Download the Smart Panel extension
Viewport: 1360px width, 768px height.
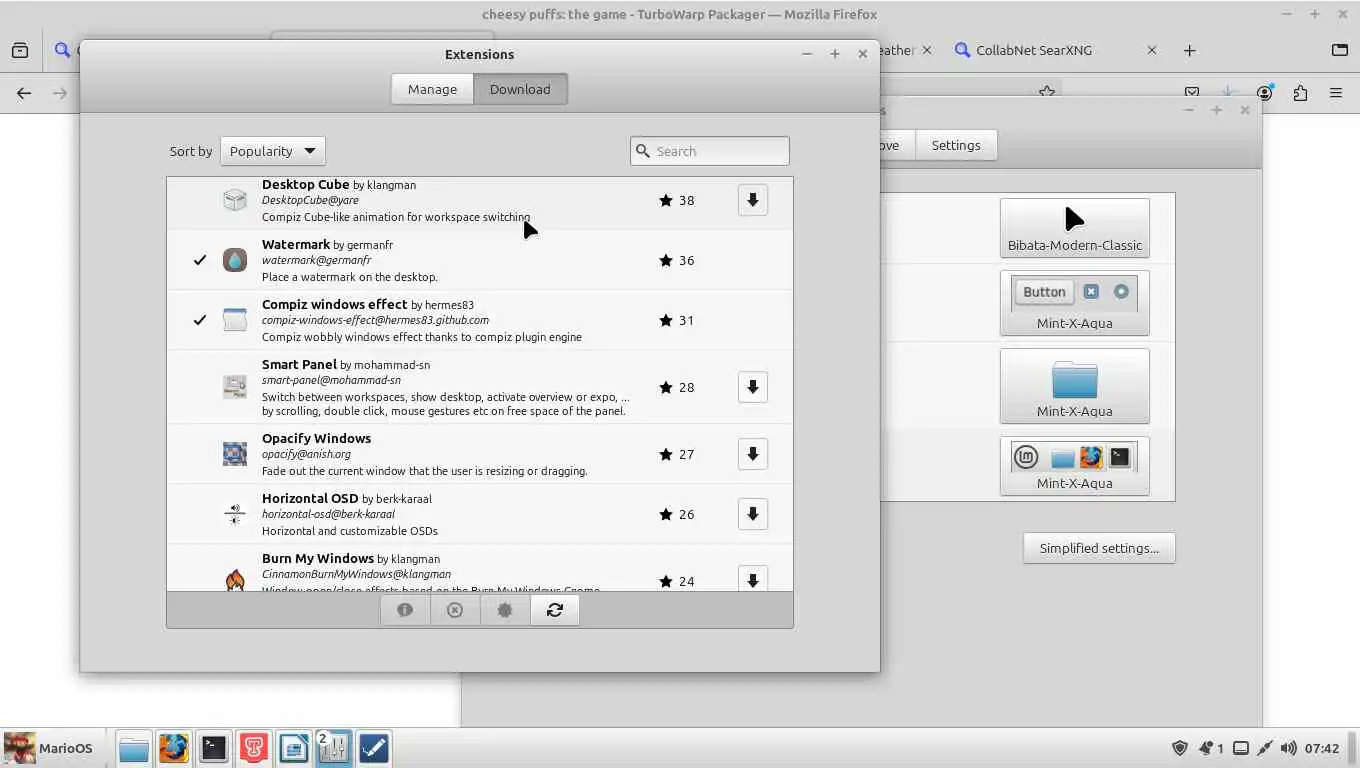click(x=753, y=387)
